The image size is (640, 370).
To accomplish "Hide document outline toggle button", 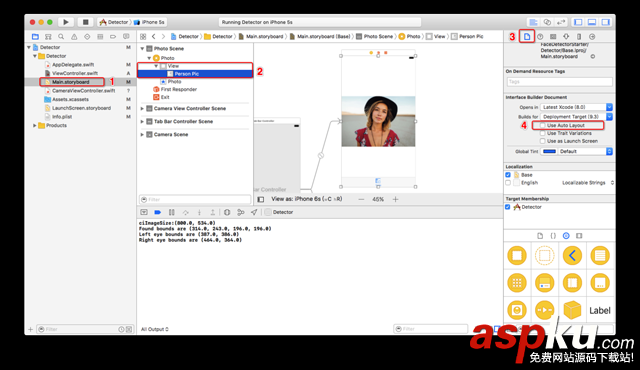I will coord(260,199).
